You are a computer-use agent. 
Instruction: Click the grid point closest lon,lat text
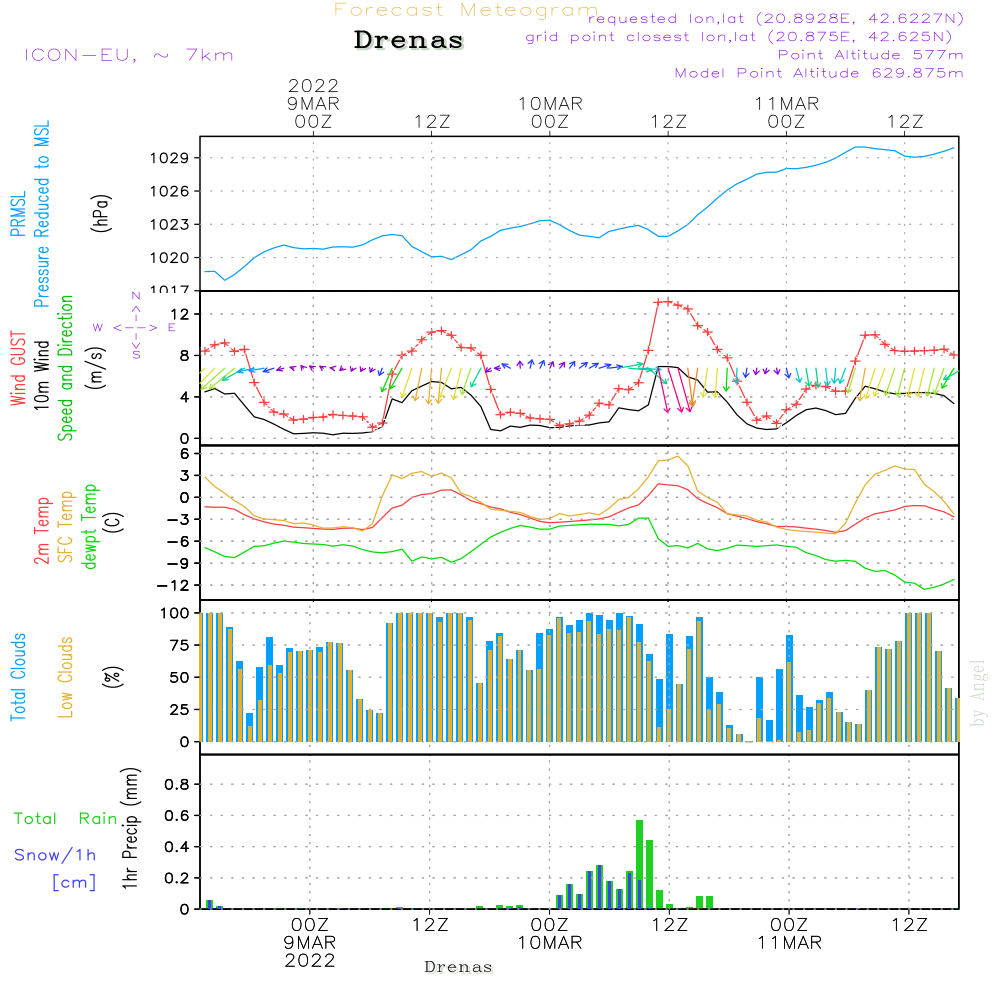[x=739, y=37]
